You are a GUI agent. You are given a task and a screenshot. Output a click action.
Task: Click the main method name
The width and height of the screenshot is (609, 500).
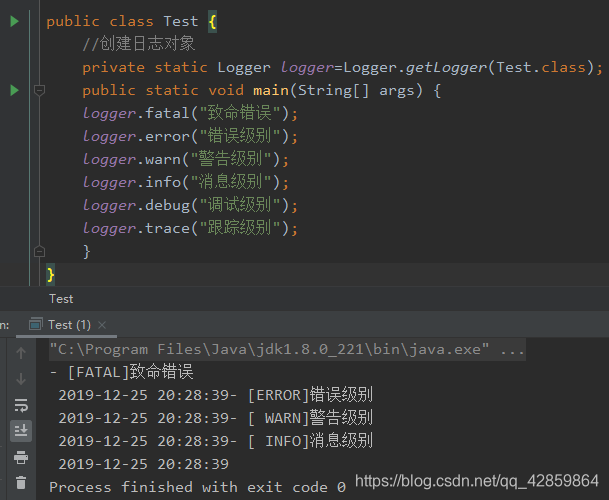click(271, 90)
